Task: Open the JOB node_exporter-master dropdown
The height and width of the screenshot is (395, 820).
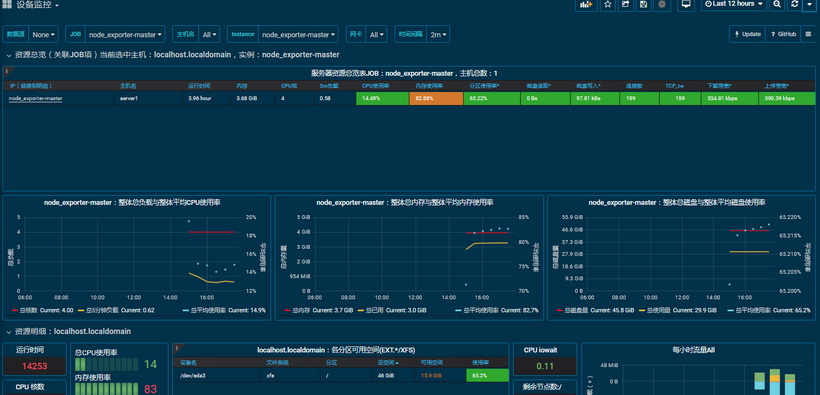Action: pos(125,35)
